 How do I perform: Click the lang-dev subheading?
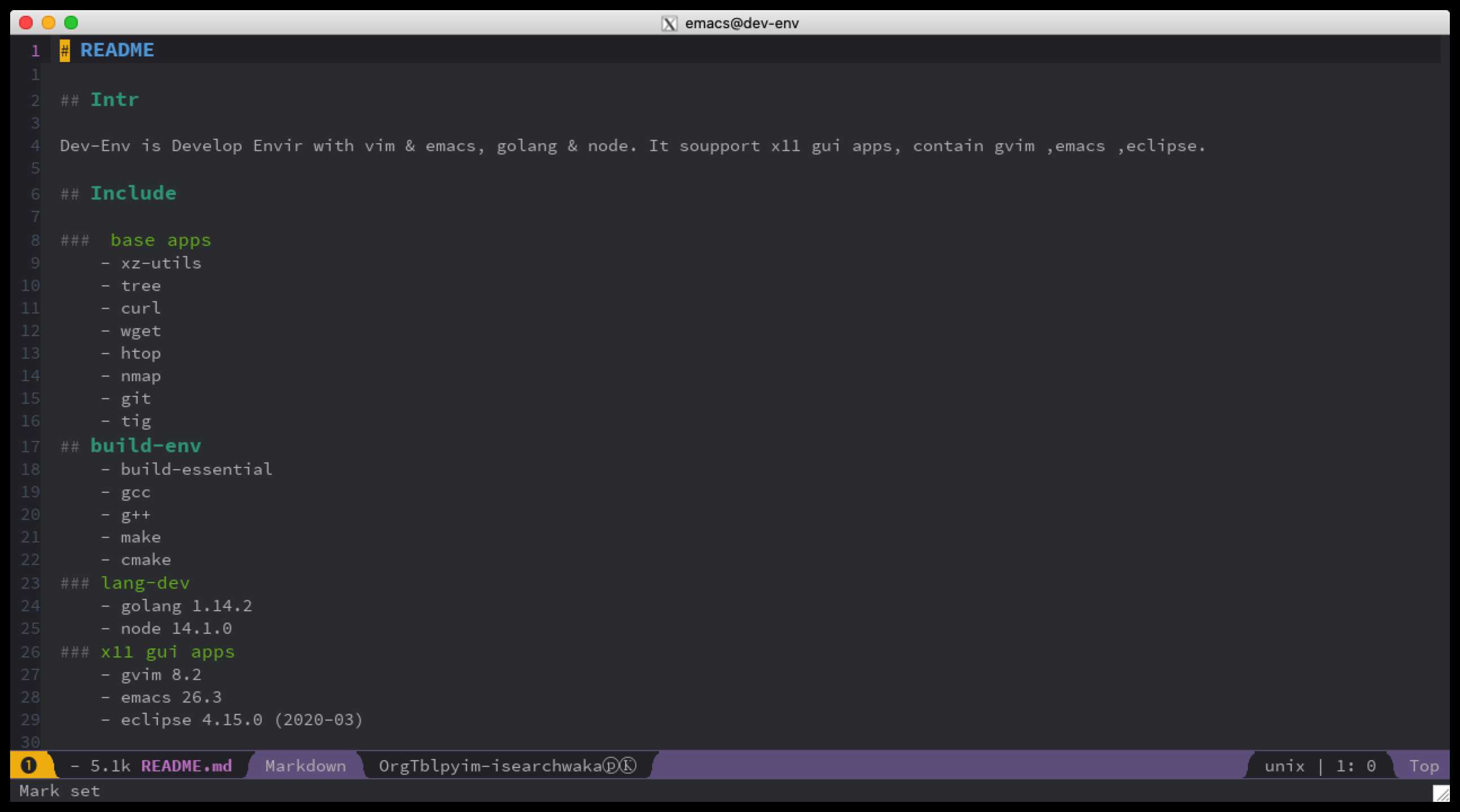coord(145,582)
